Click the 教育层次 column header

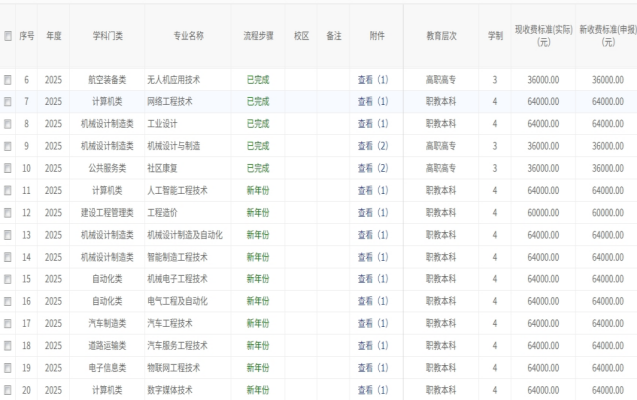point(440,35)
